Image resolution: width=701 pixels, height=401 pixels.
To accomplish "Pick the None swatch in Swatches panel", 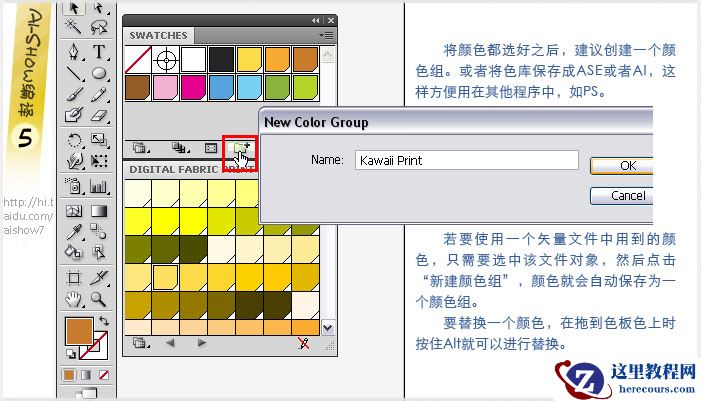I will [x=138, y=59].
